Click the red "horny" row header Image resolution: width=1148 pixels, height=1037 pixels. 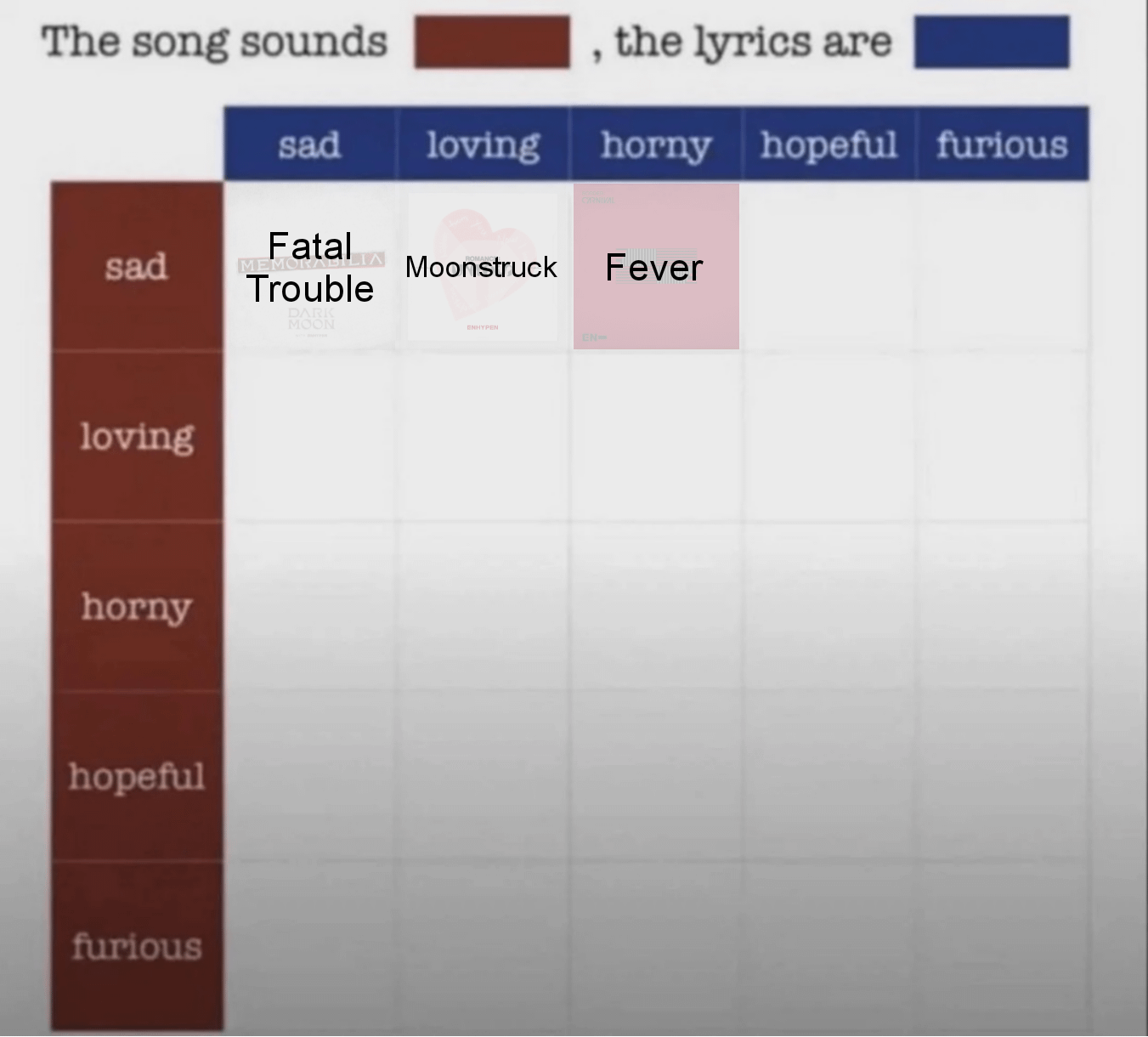137,606
